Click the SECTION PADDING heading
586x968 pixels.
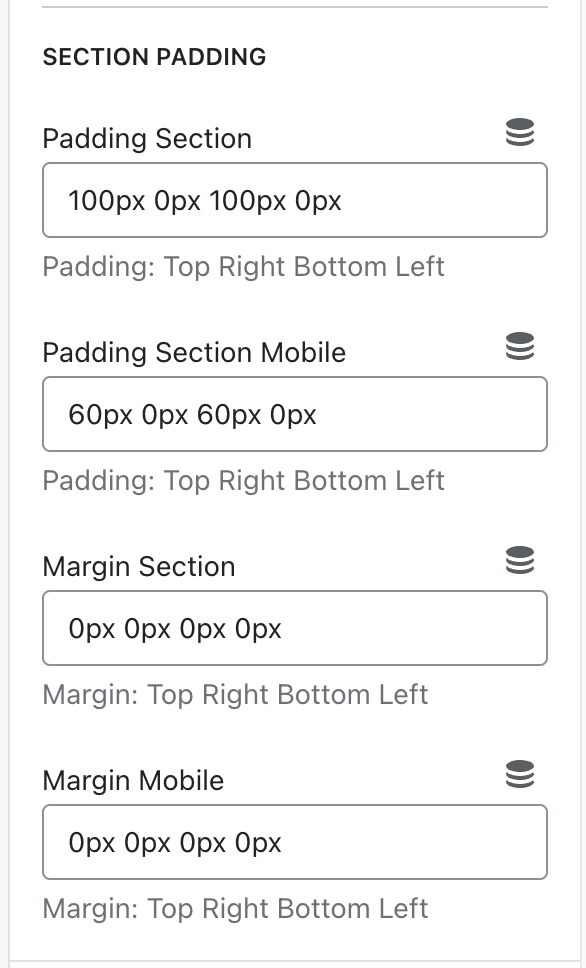[x=154, y=57]
